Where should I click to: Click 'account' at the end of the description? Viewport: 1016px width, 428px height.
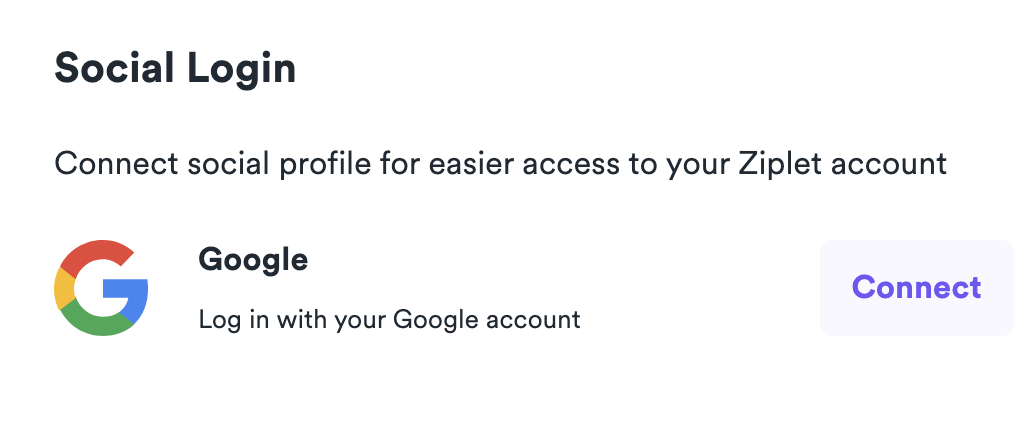[888, 165]
